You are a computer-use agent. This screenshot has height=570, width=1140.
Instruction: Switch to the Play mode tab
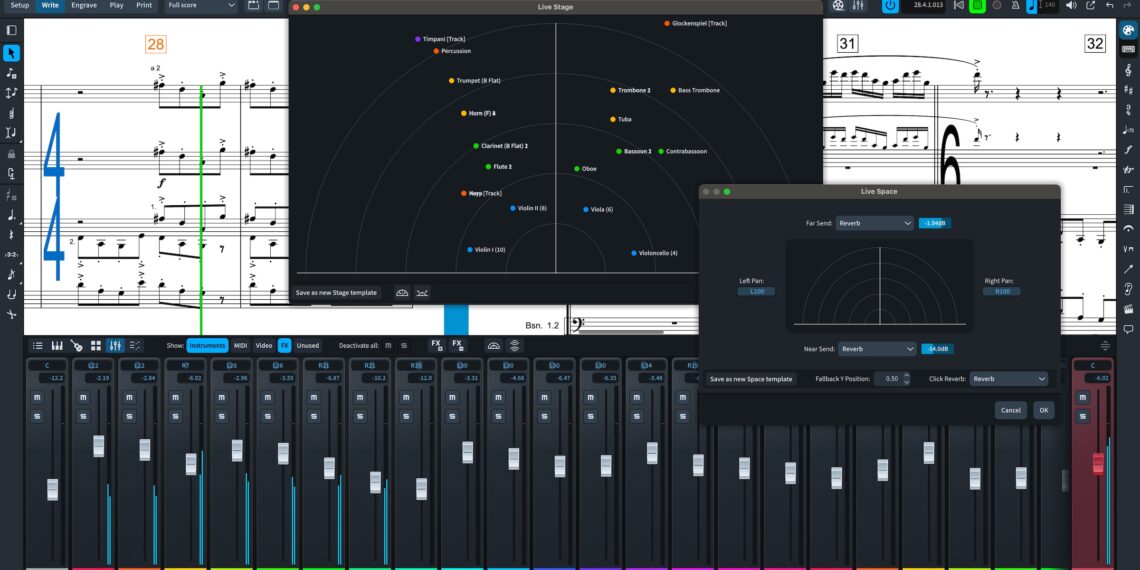coord(117,5)
